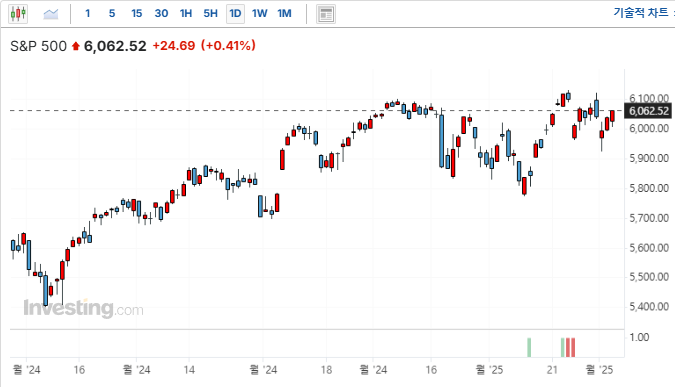Select the 1D daily interval
The image size is (675, 387).
click(x=235, y=14)
